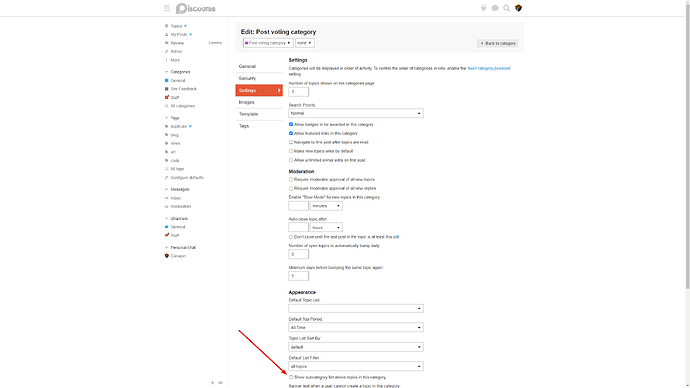Open the Default Topic List dropdown
Screen dimensions: 690x388
click(356, 308)
